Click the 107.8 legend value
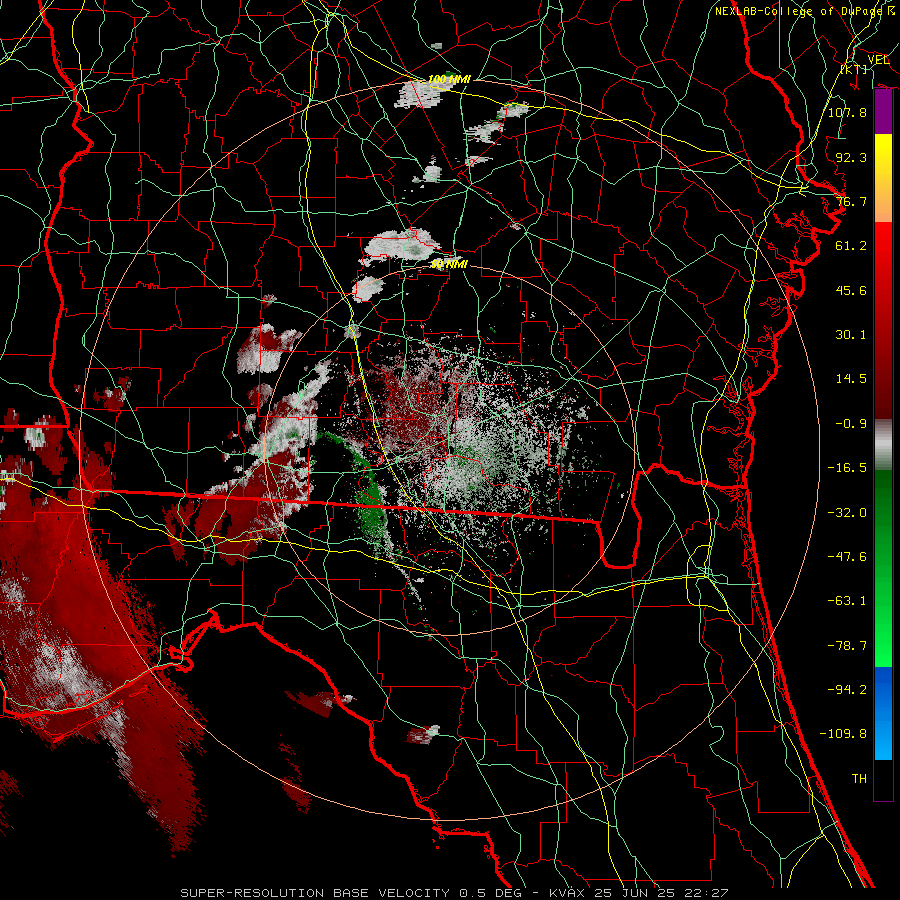 click(847, 112)
